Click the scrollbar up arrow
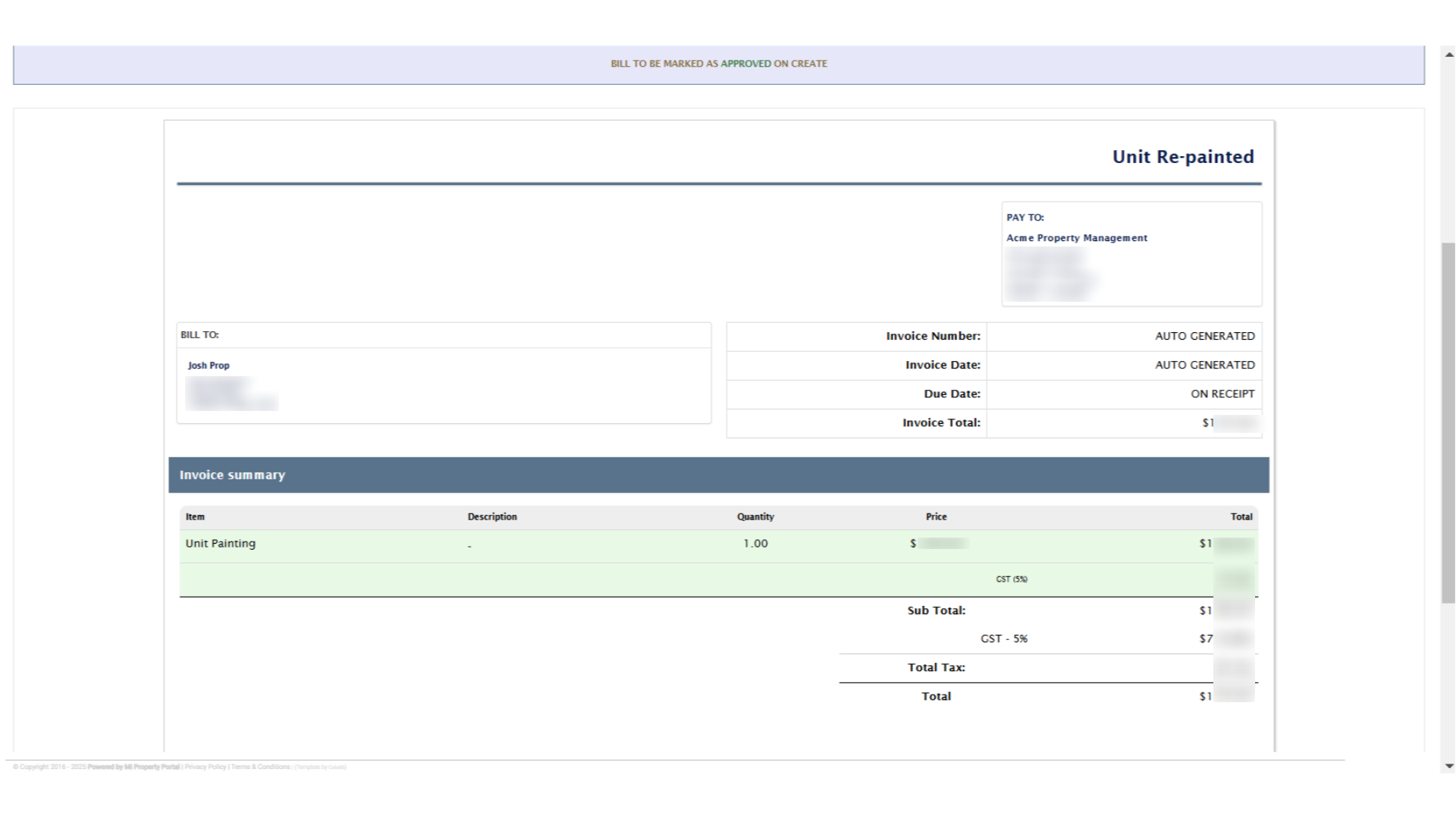This screenshot has height=819, width=1456. 1449,55
